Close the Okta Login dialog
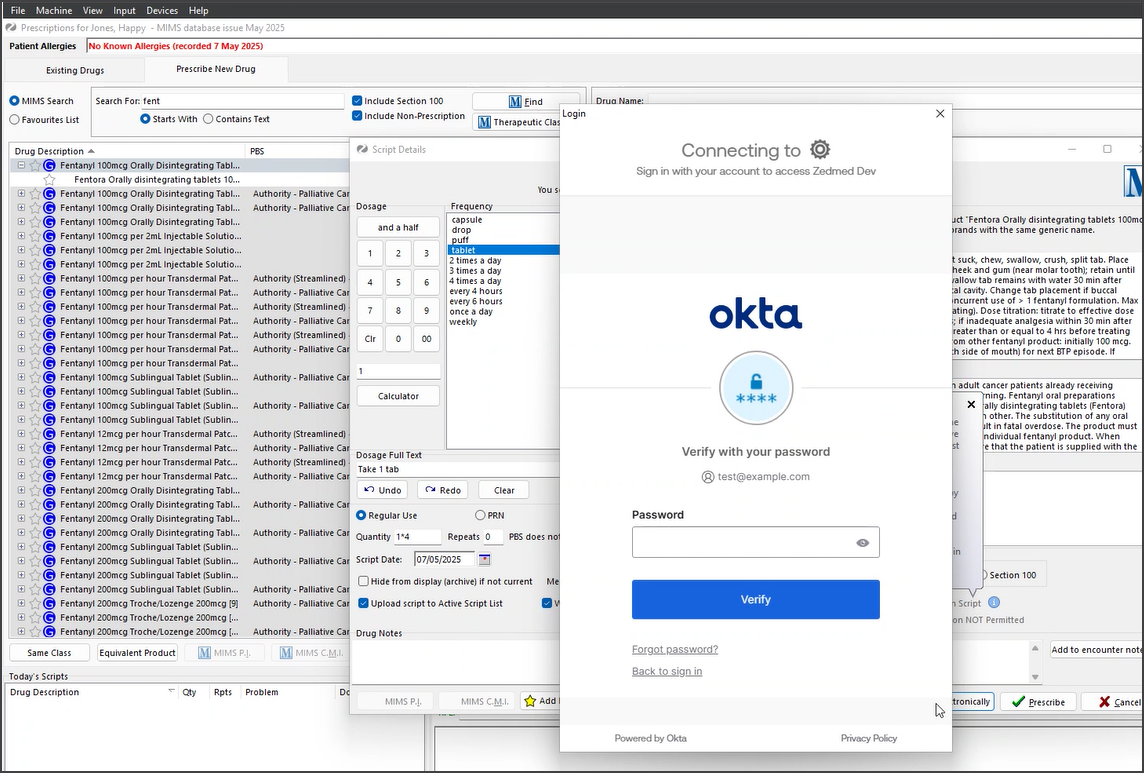Image resolution: width=1144 pixels, height=773 pixels. click(939, 114)
